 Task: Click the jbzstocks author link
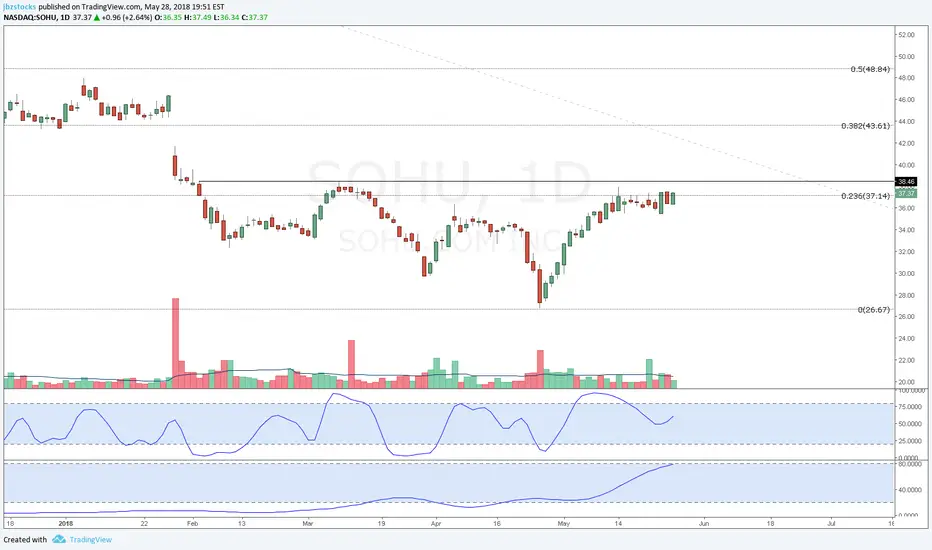click(x=20, y=7)
